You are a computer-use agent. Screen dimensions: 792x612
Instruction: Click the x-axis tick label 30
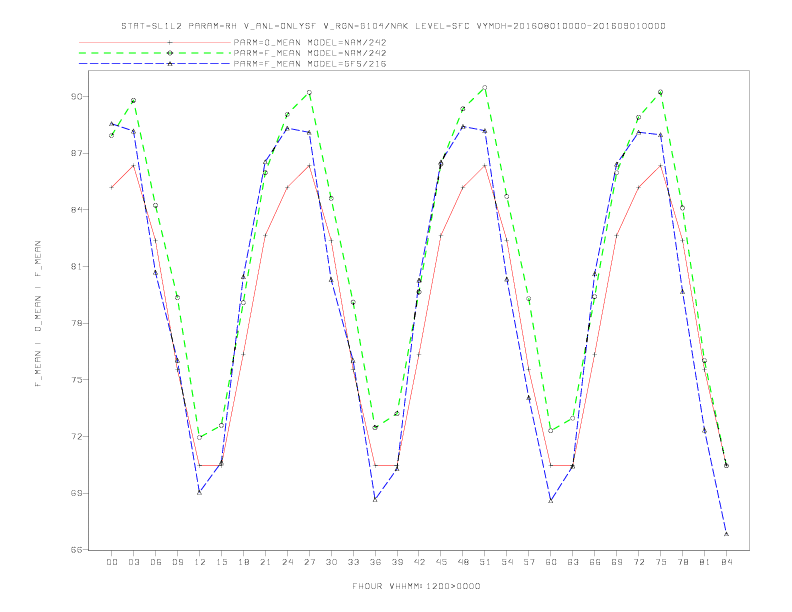click(x=331, y=562)
